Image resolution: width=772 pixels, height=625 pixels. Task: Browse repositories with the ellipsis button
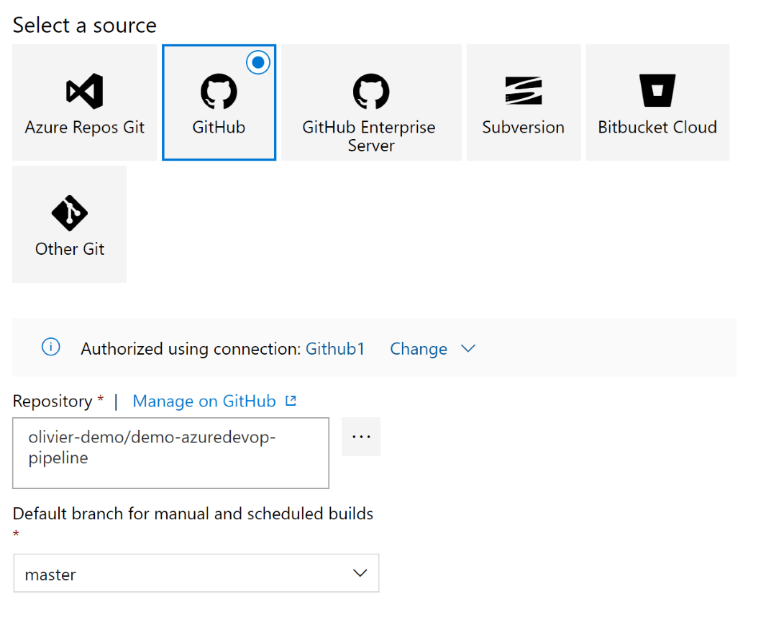coord(361,437)
